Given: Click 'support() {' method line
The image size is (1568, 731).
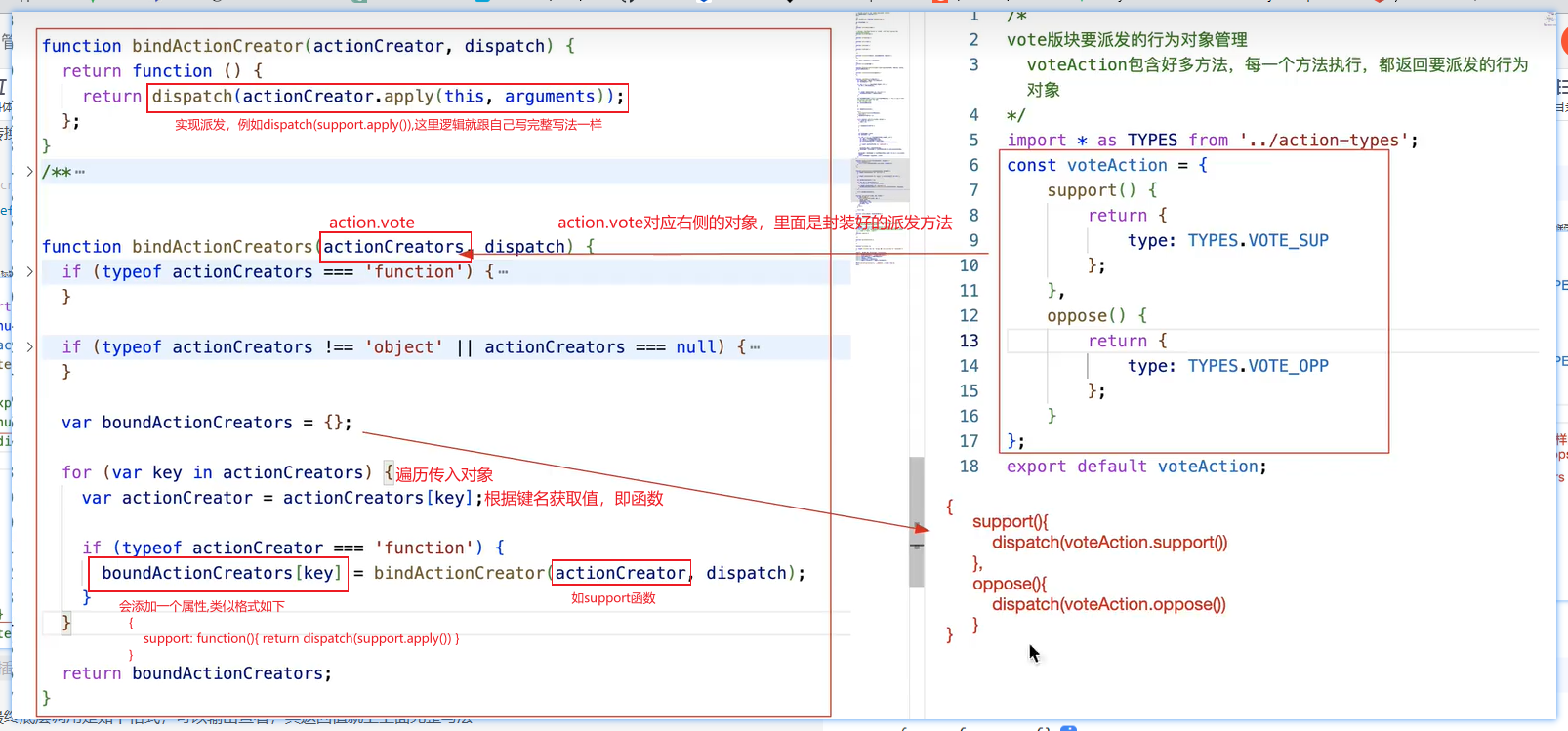Looking at the screenshot, I should click(1102, 190).
